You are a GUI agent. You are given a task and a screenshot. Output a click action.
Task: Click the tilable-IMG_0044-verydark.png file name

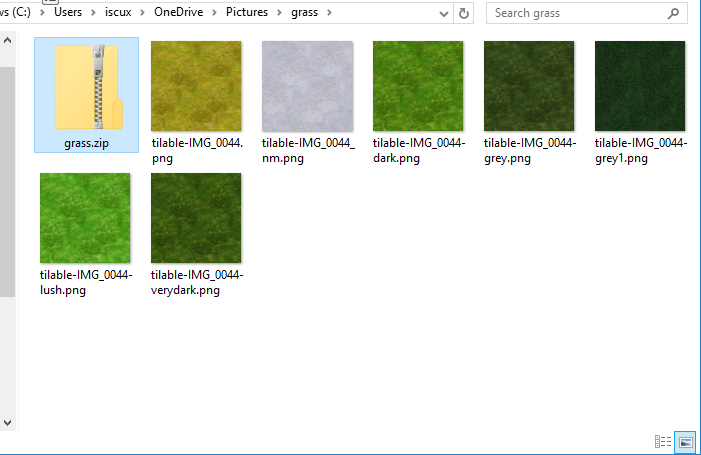[197, 282]
